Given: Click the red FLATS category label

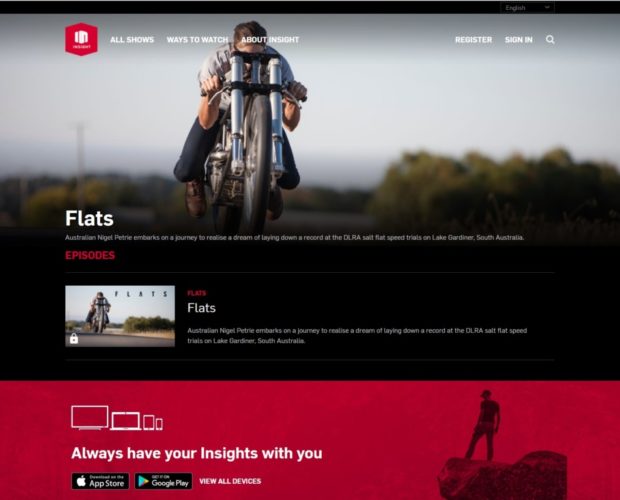Looking at the screenshot, I should 197,293.
